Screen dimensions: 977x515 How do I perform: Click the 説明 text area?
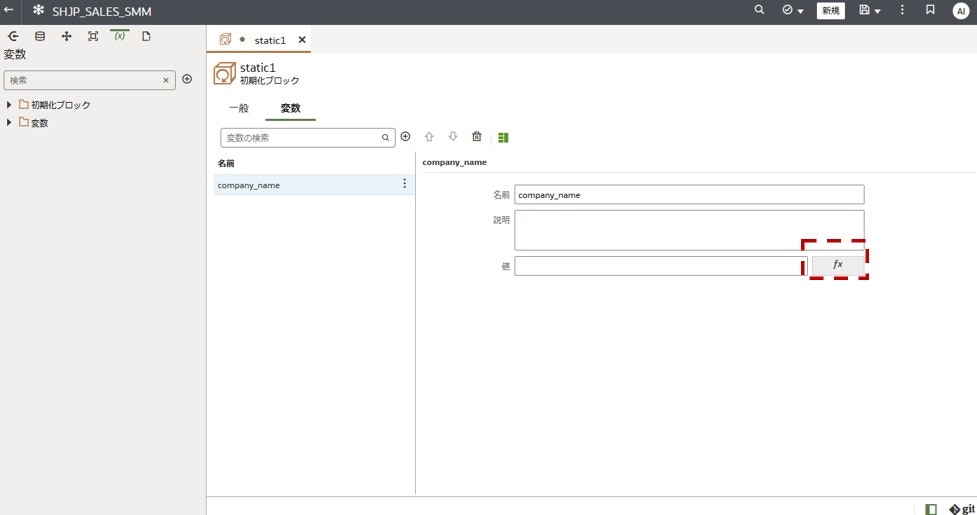tap(689, 230)
